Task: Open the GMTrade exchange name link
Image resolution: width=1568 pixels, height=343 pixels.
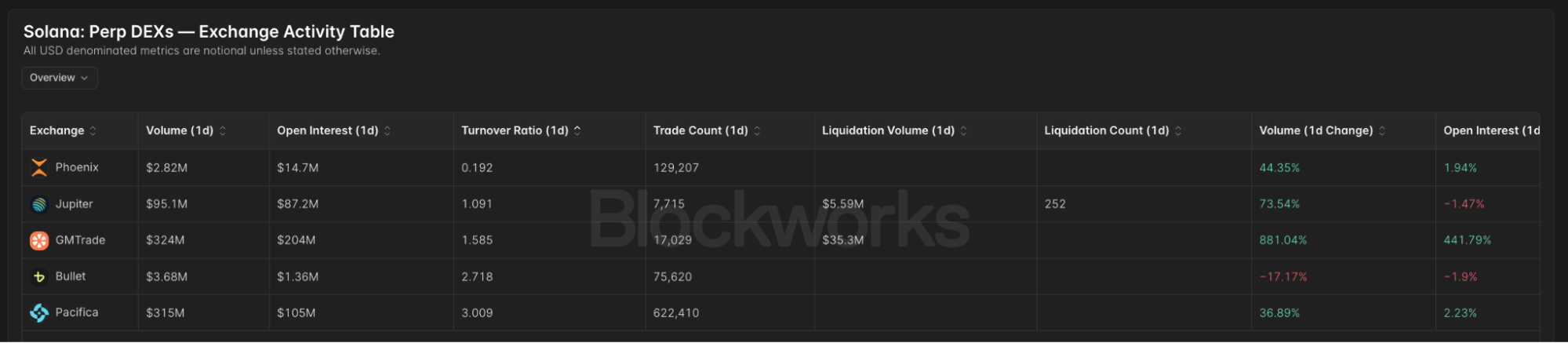Action: (80, 240)
